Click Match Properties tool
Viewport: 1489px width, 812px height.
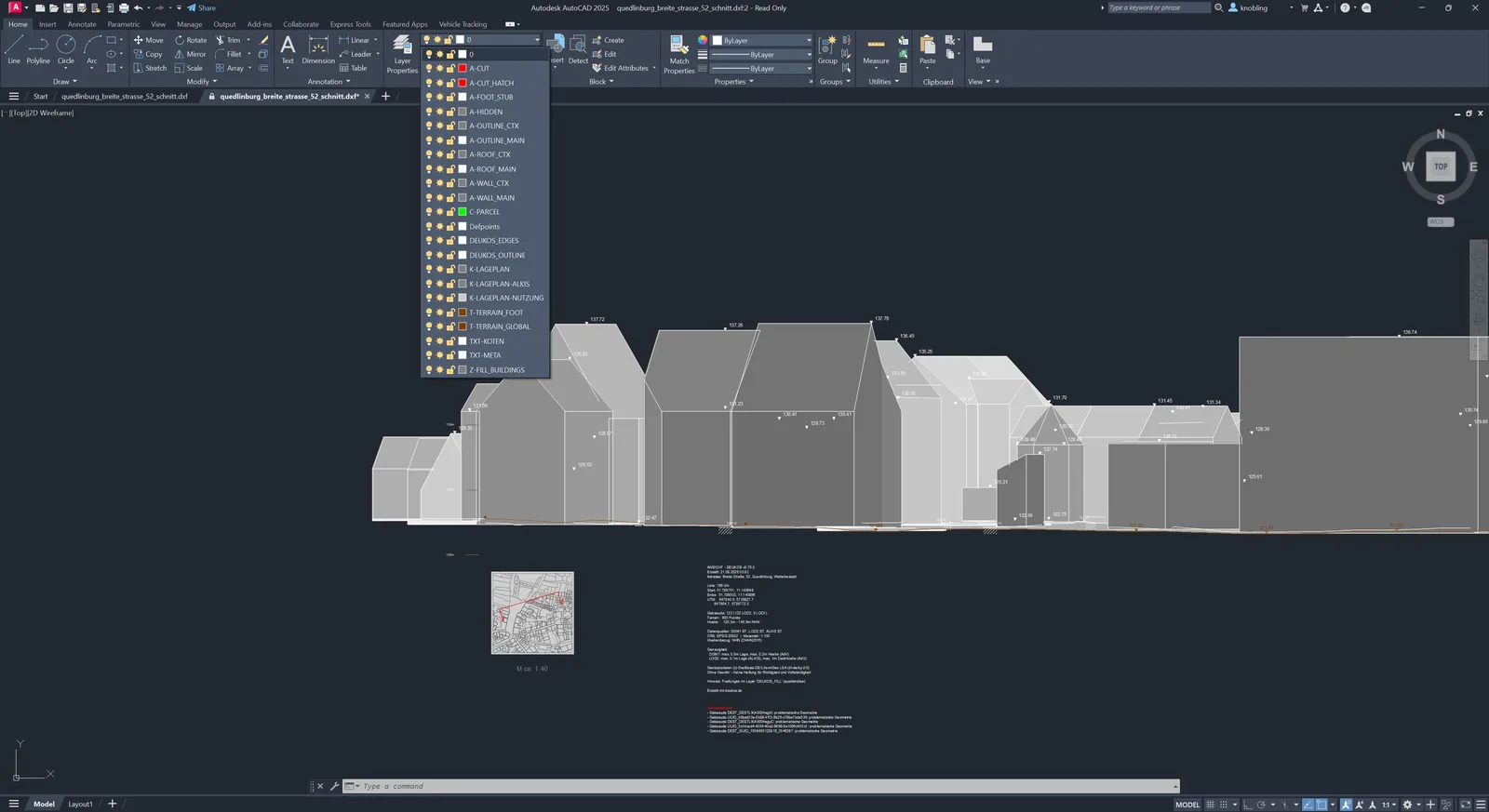[x=679, y=54]
